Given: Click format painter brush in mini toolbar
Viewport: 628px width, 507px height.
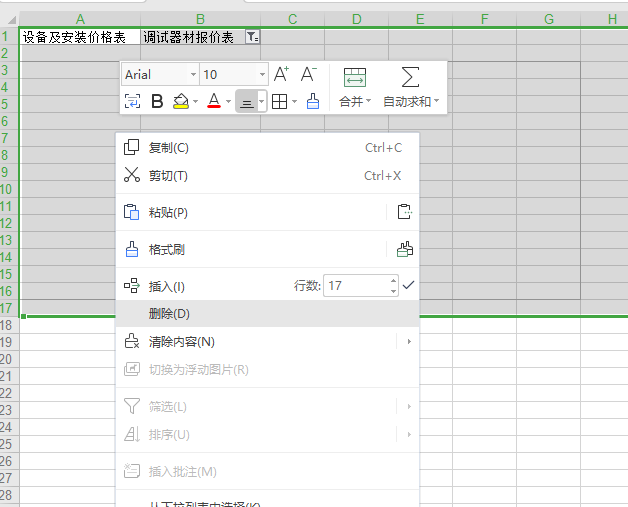Looking at the screenshot, I should point(312,101).
